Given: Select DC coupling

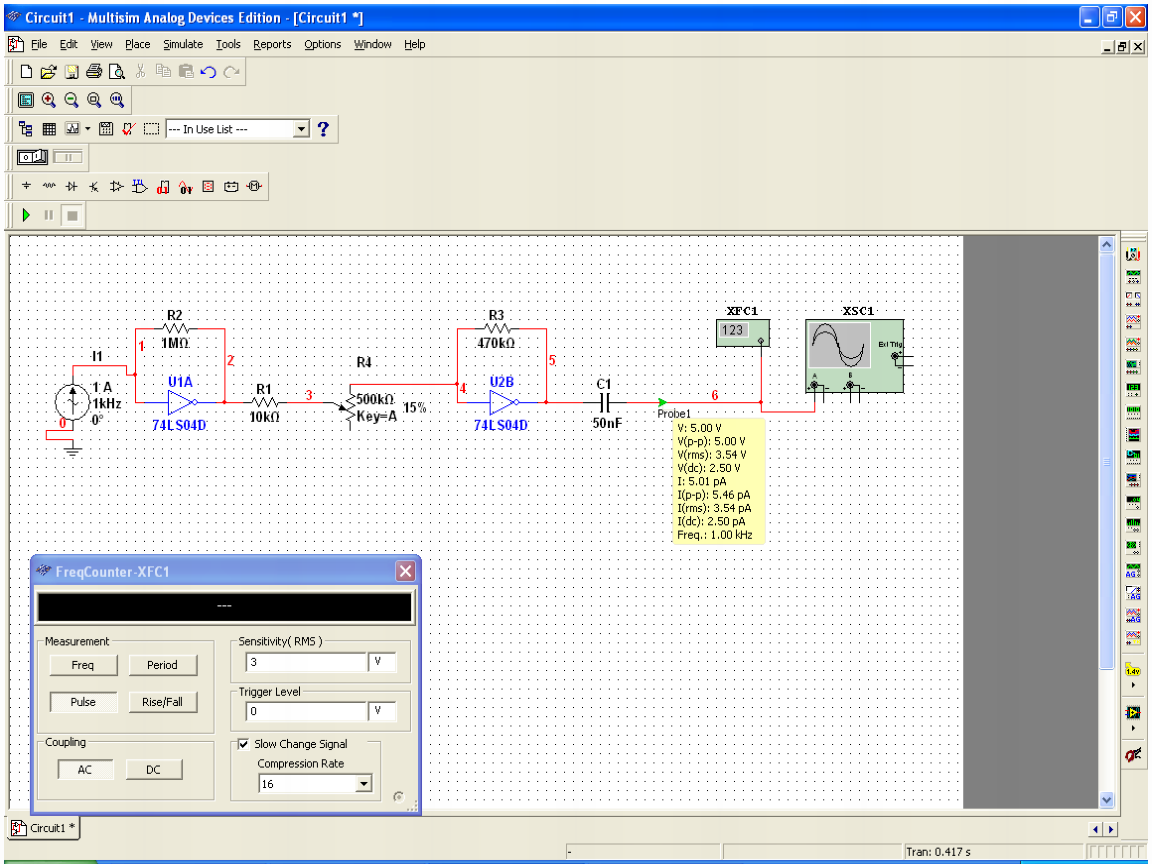Looking at the screenshot, I should [x=154, y=769].
